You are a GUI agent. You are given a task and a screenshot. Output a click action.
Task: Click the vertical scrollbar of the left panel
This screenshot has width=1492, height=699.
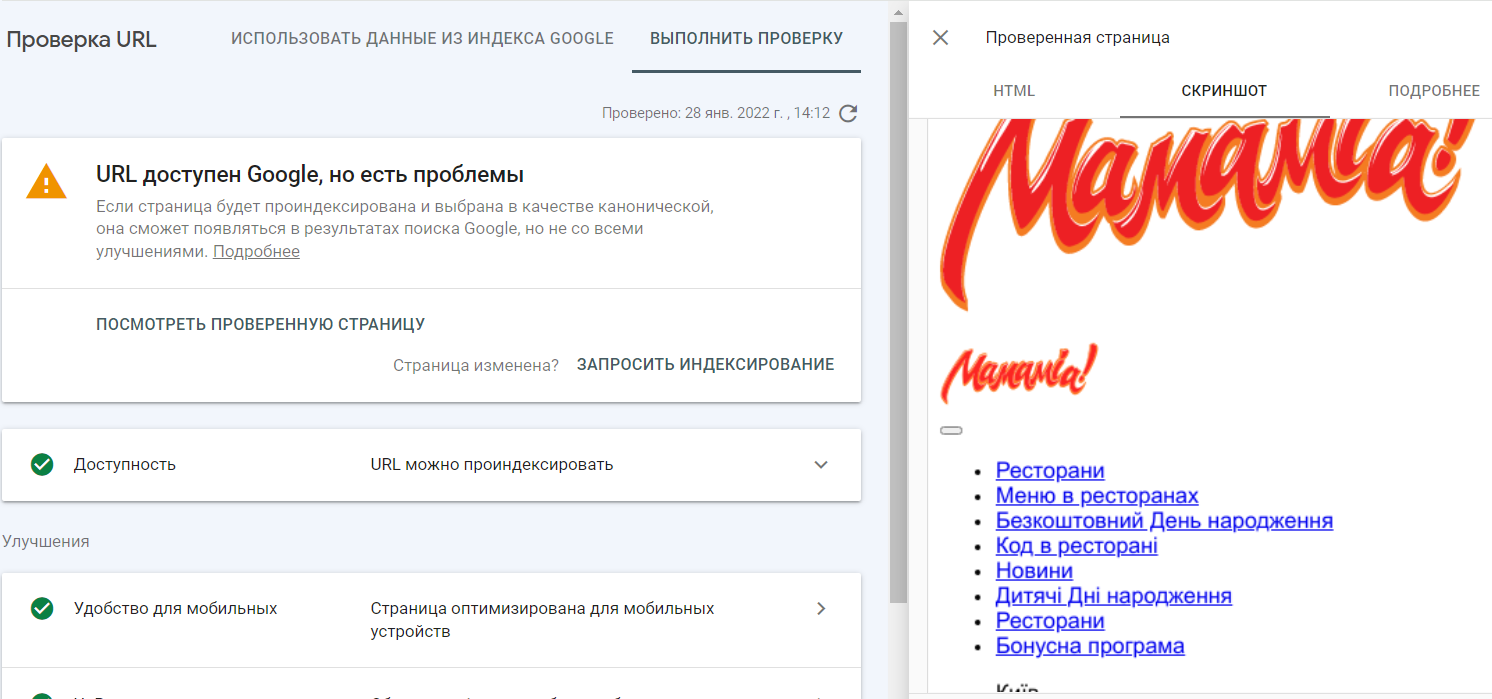click(898, 300)
